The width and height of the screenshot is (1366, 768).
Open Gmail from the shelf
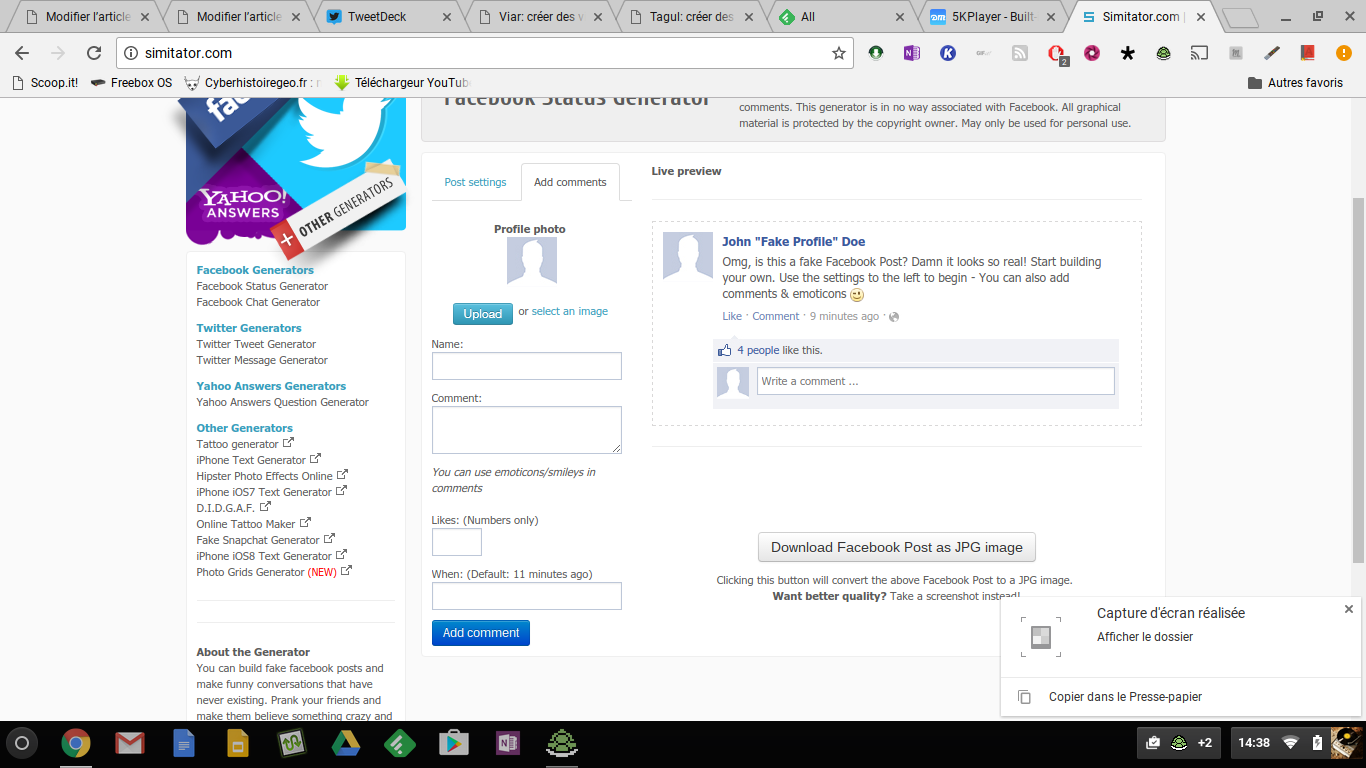coord(129,743)
